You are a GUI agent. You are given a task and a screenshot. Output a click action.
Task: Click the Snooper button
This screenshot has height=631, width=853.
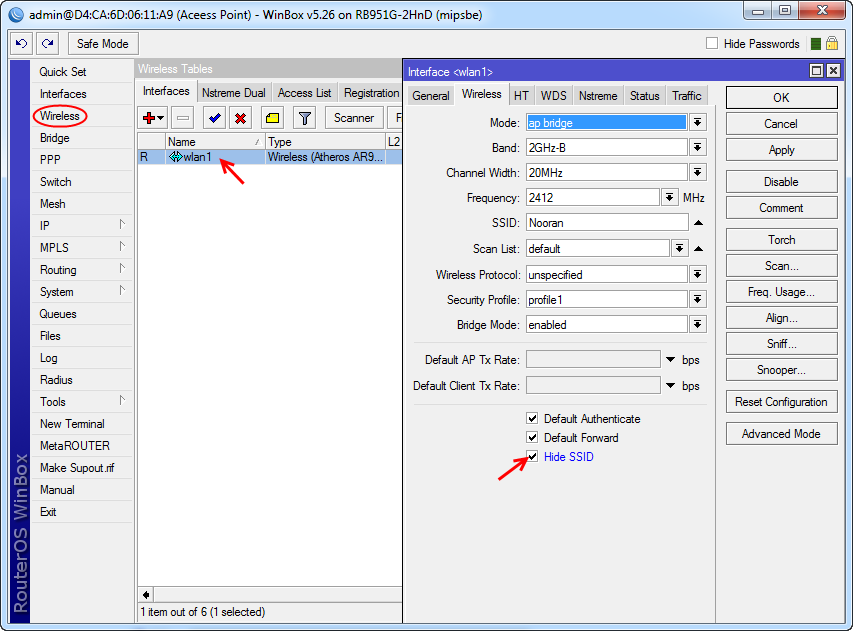[x=781, y=370]
